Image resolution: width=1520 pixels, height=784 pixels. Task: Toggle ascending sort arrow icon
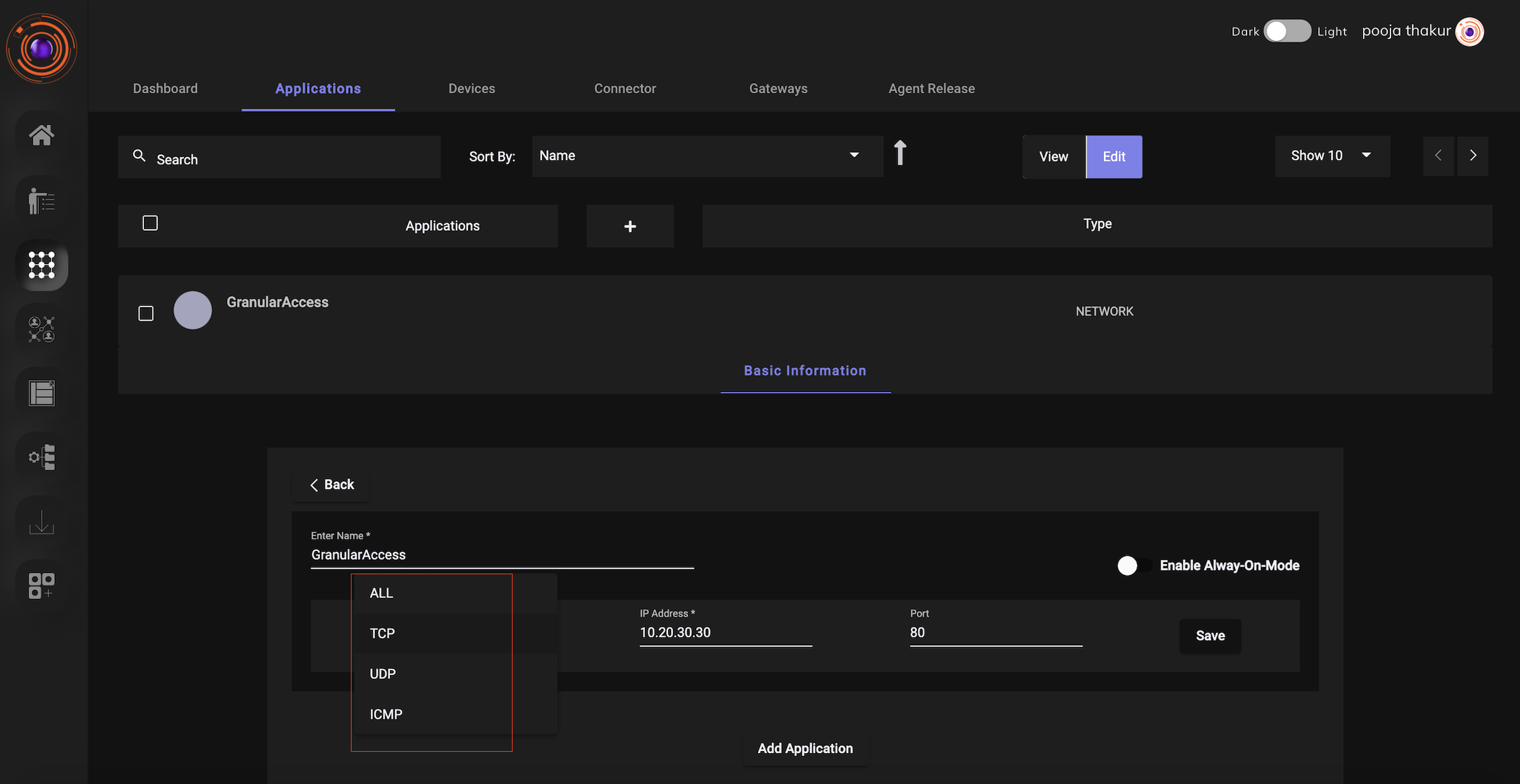pyautogui.click(x=900, y=153)
